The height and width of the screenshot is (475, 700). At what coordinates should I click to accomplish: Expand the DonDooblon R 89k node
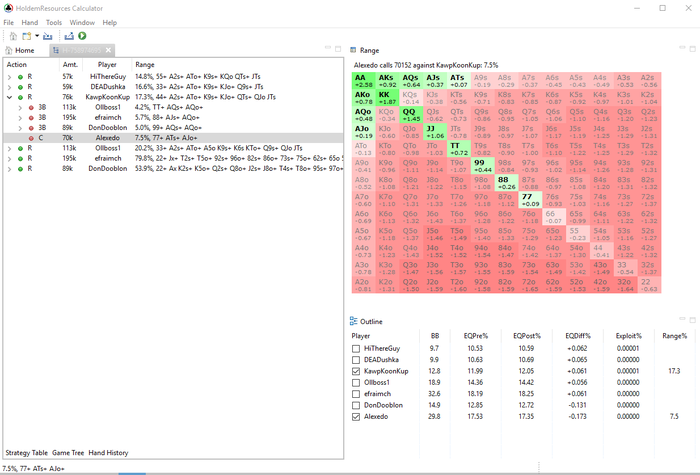[9, 169]
